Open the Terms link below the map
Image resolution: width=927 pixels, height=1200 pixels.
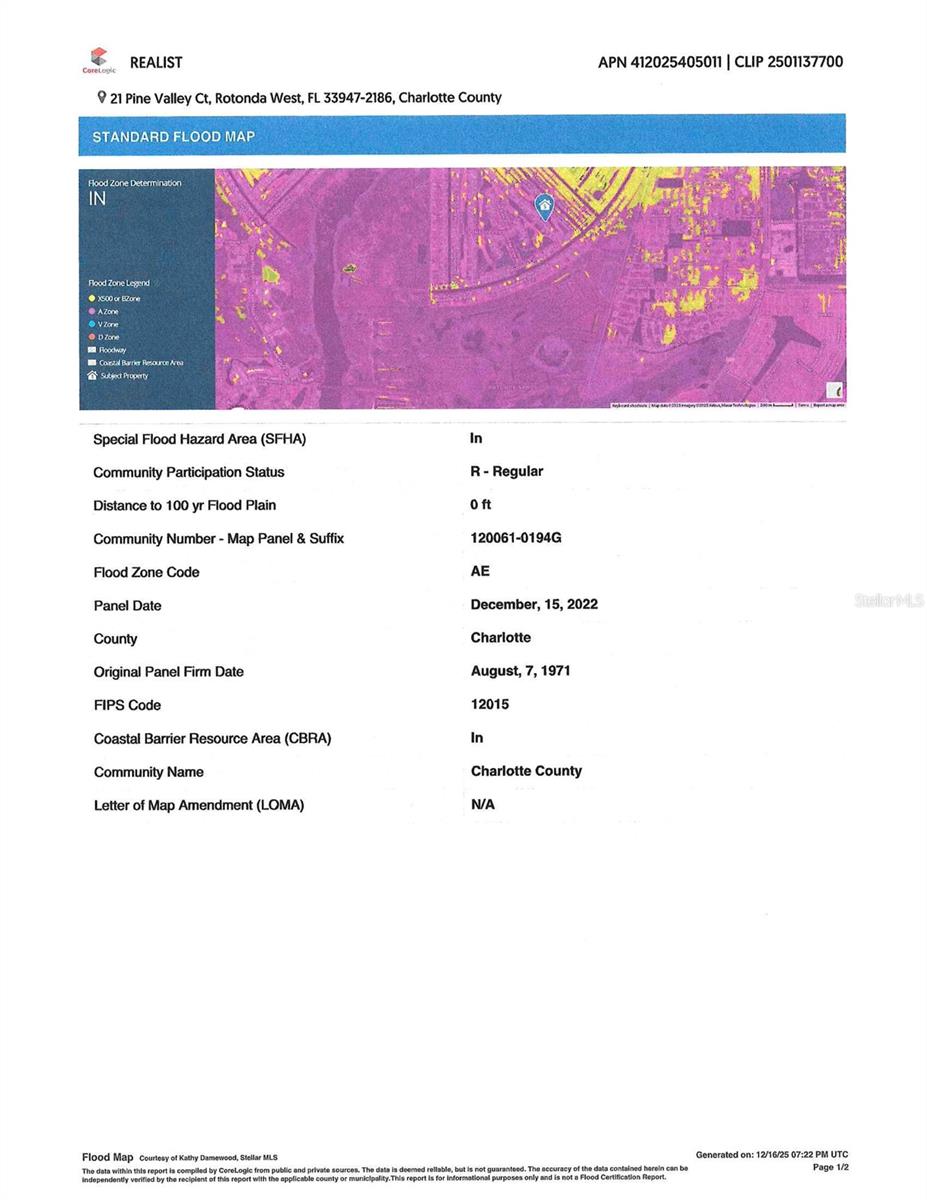point(806,406)
